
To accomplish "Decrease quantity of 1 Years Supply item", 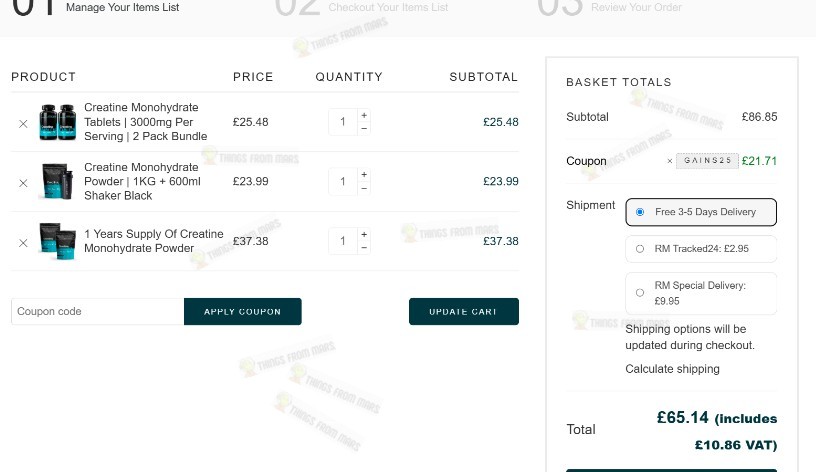I will 364,248.
